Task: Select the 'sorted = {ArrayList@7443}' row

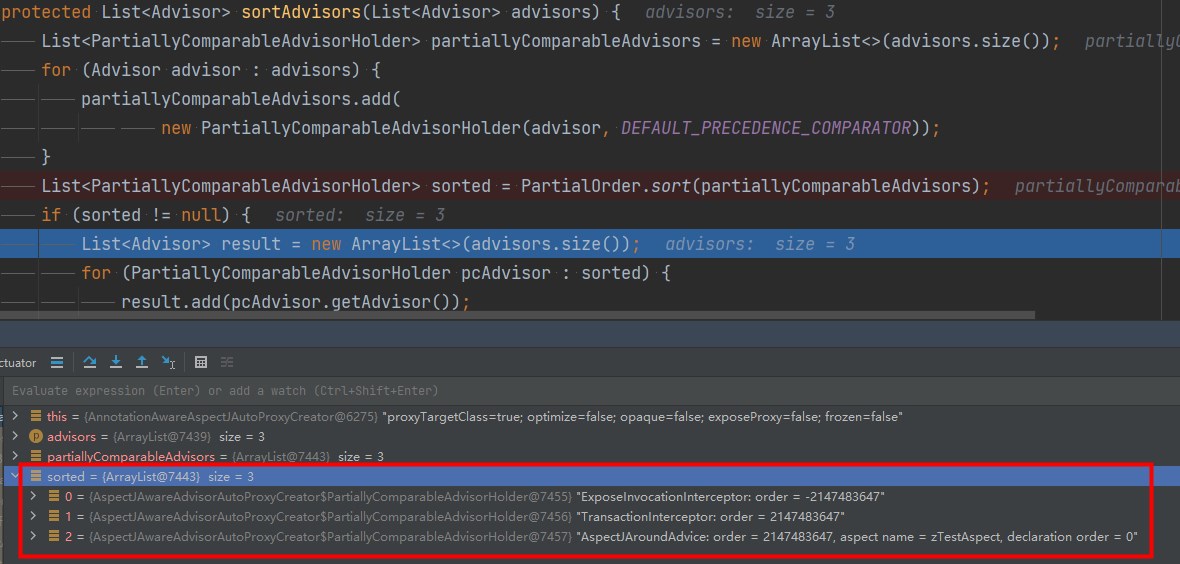Action: pos(590,477)
